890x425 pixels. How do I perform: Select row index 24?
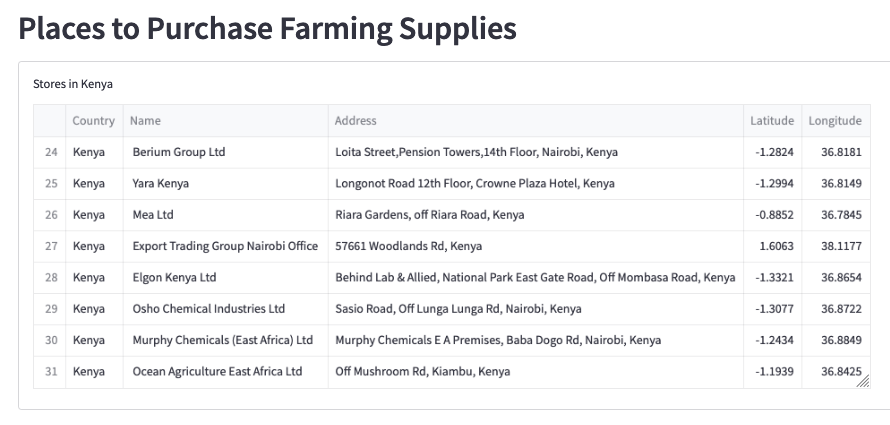(51, 153)
